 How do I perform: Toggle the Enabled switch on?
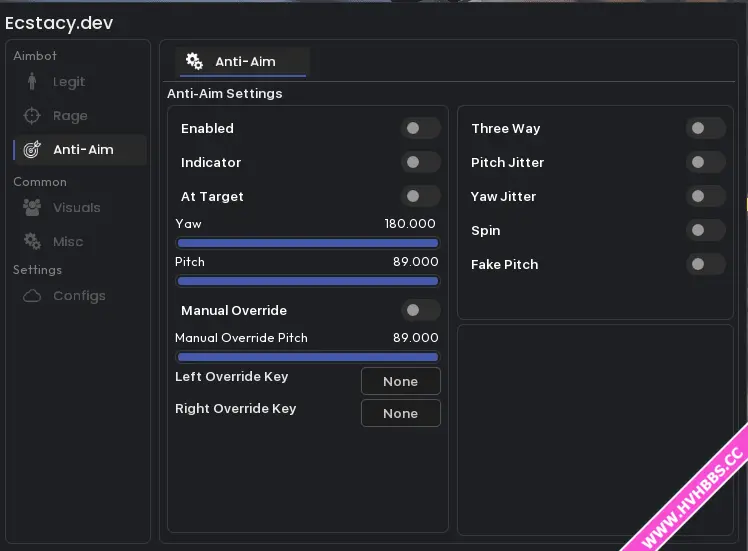420,128
